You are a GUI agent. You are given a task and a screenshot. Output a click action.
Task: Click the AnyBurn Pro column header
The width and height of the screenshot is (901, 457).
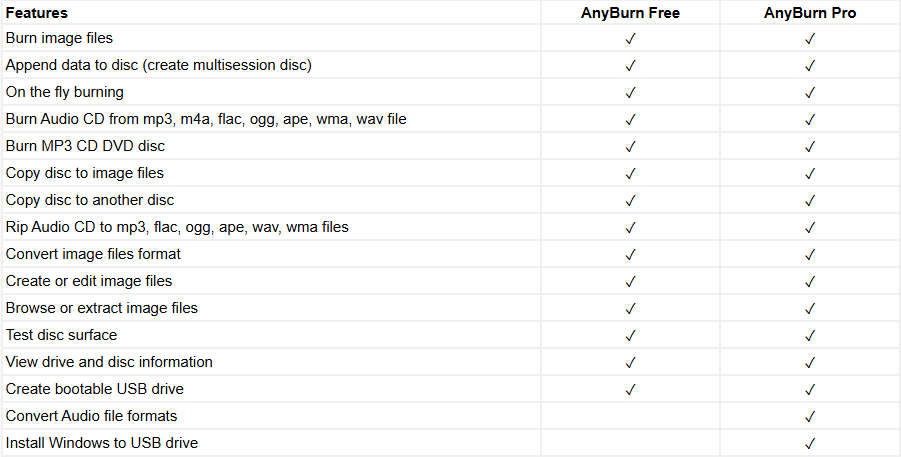810,13
